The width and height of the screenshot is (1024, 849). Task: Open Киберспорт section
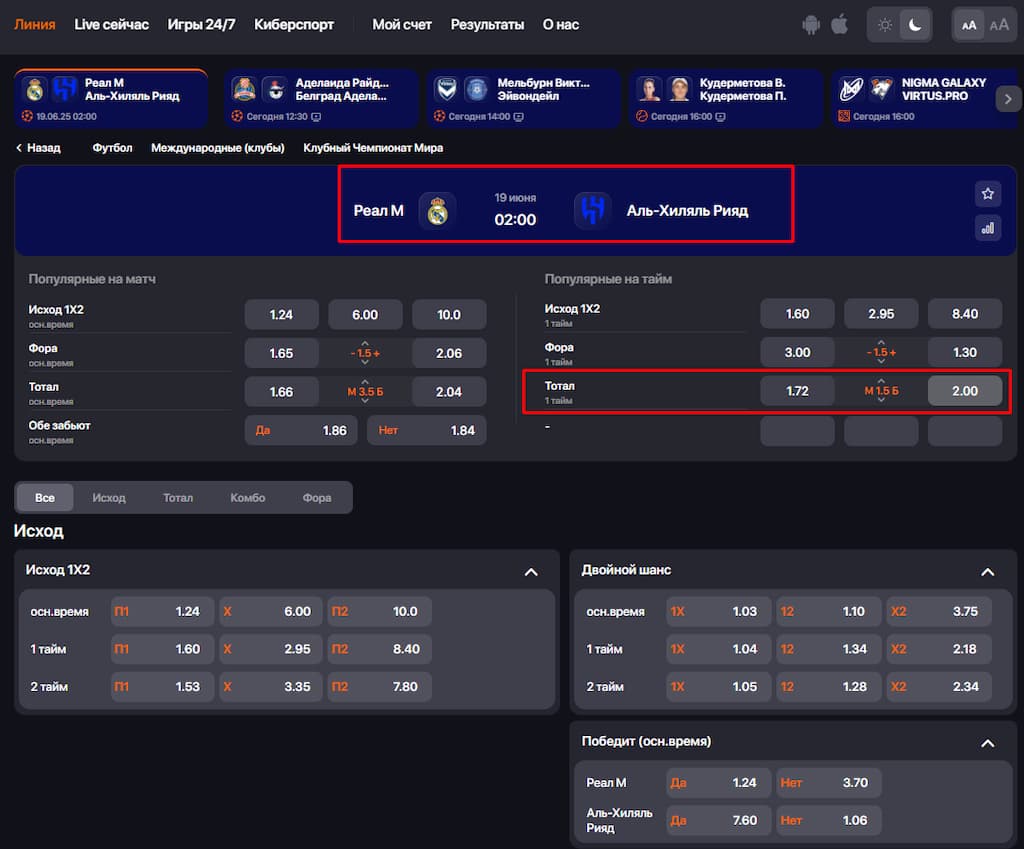pos(294,25)
